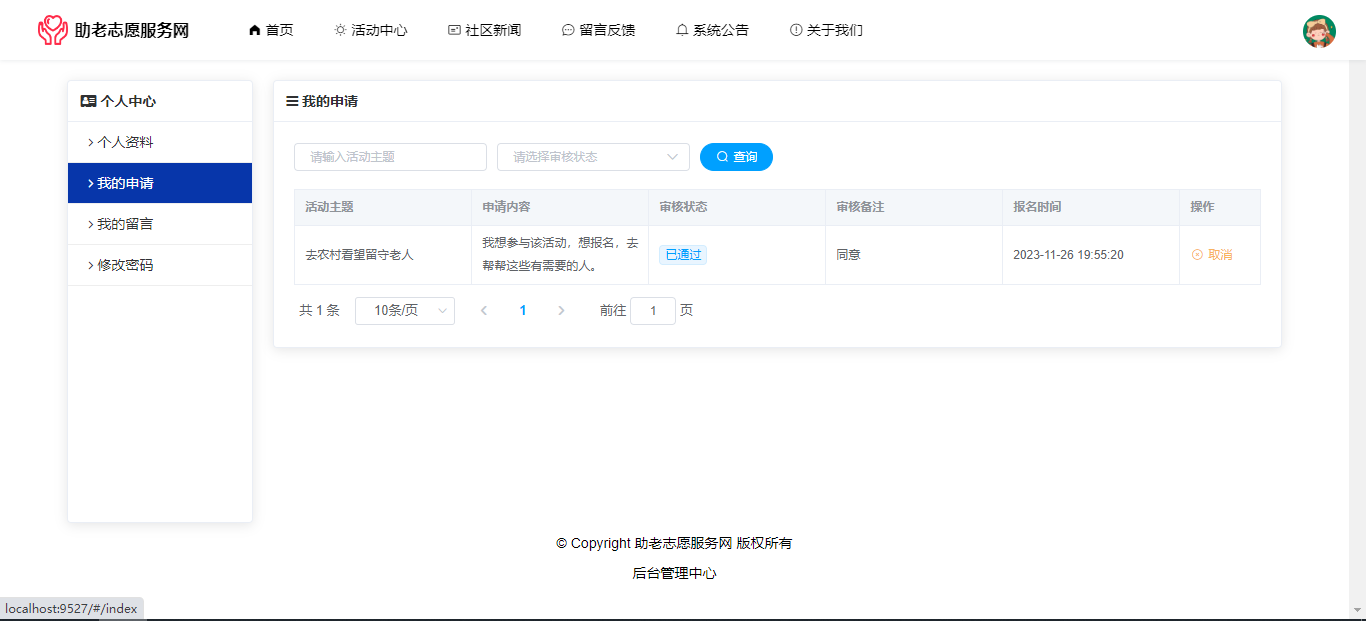Click the activity topic search field
The width and height of the screenshot is (1366, 621).
coord(390,157)
